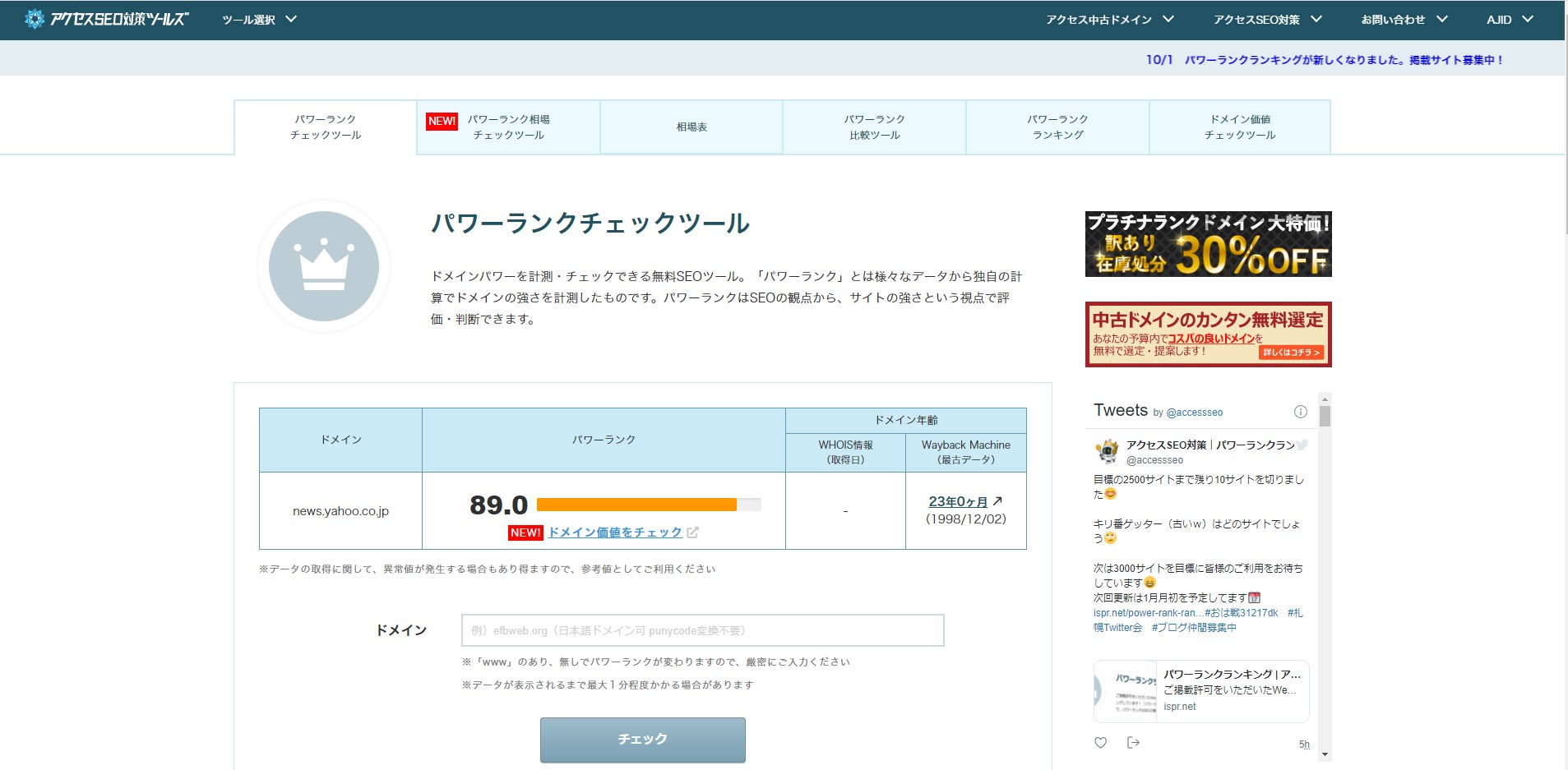The width and height of the screenshot is (1568, 770).
Task: Select the パワーランクチェックツール tab
Action: (x=326, y=127)
